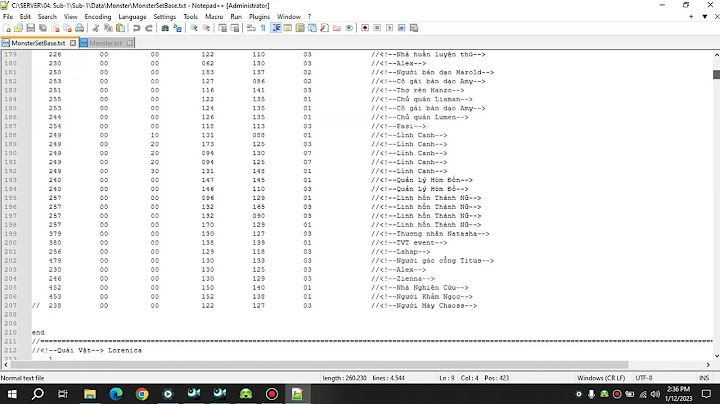This screenshot has height=404, width=720.
Task: Click the Save All toolbar icon
Action: (x=43, y=28)
